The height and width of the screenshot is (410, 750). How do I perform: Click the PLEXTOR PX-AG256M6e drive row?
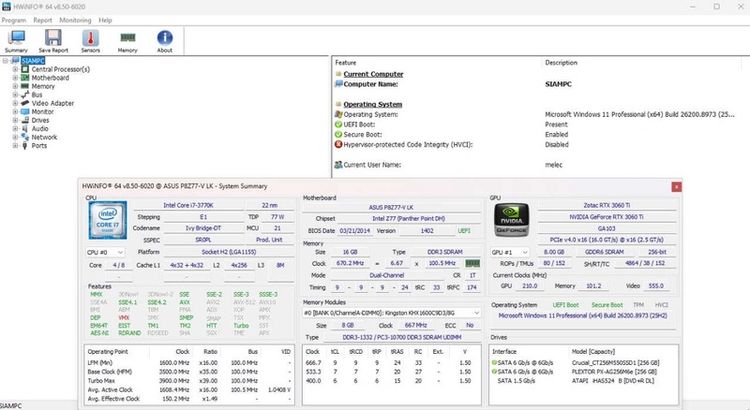(583, 372)
